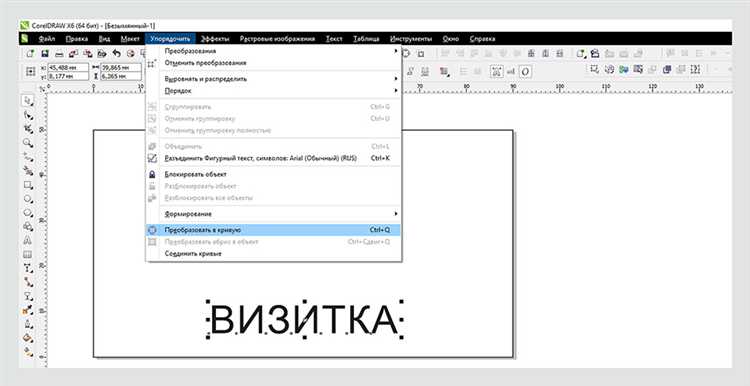The height and width of the screenshot is (386, 750).
Task: Open the Растровые изображения menu
Action: coord(277,39)
